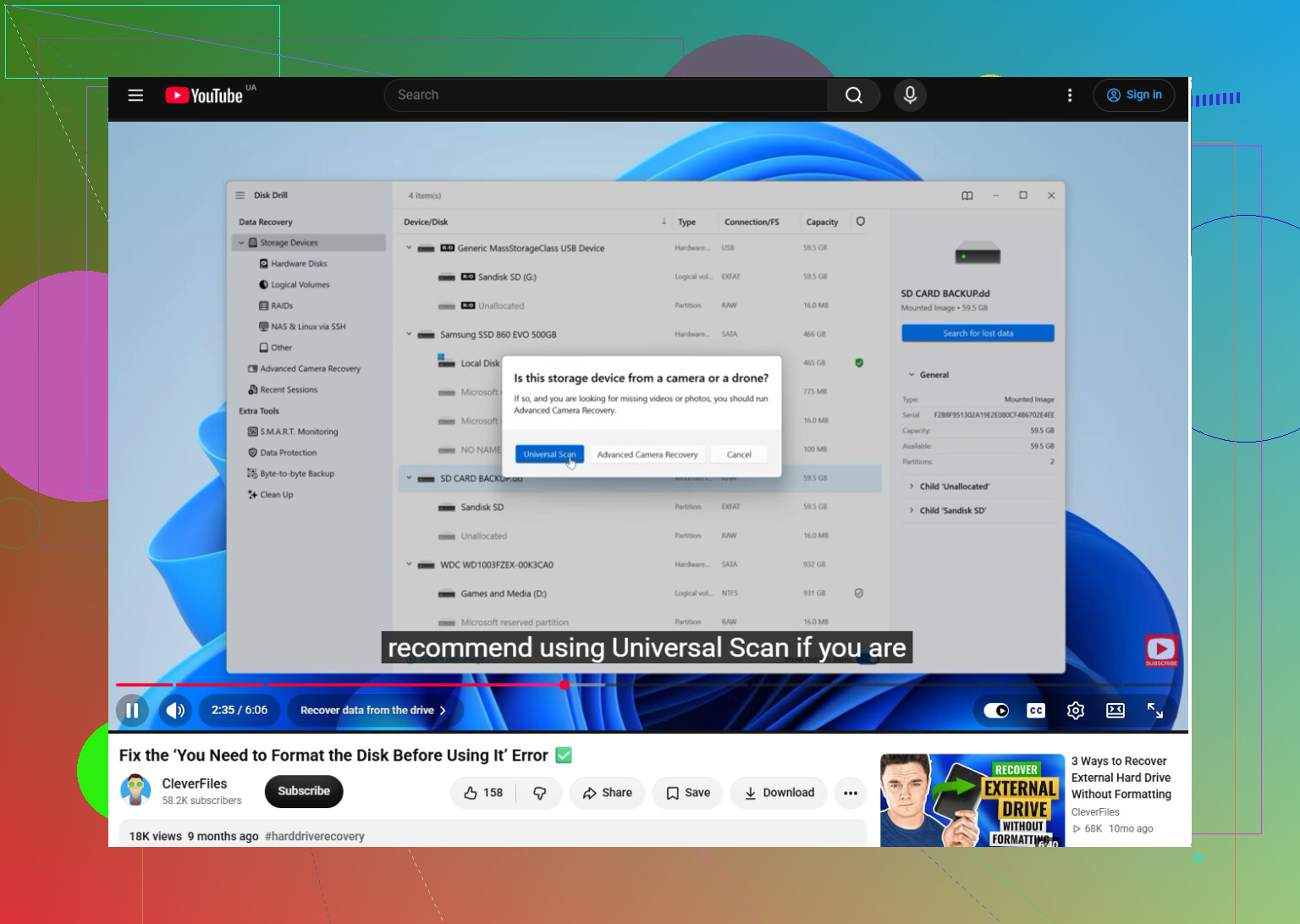This screenshot has height=924, width=1300.
Task: Open the #harddriverecovery hashtag
Action: 315,836
